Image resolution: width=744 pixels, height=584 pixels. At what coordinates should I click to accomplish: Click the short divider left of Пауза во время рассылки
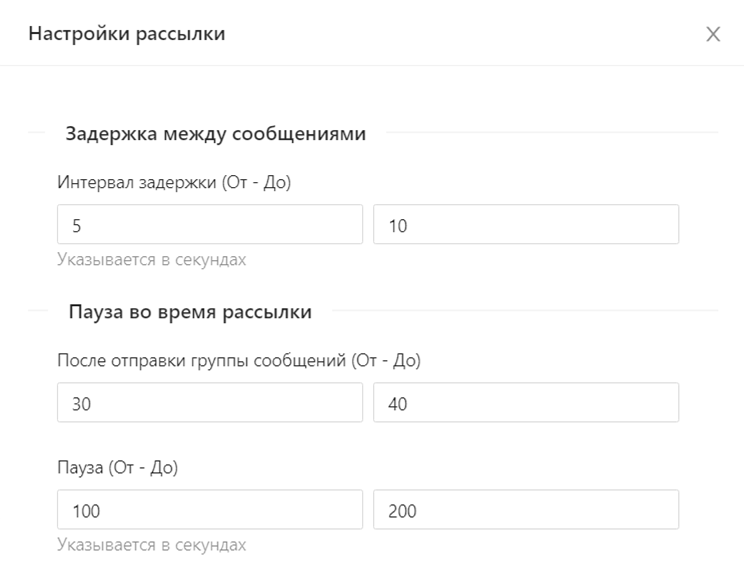click(x=39, y=311)
